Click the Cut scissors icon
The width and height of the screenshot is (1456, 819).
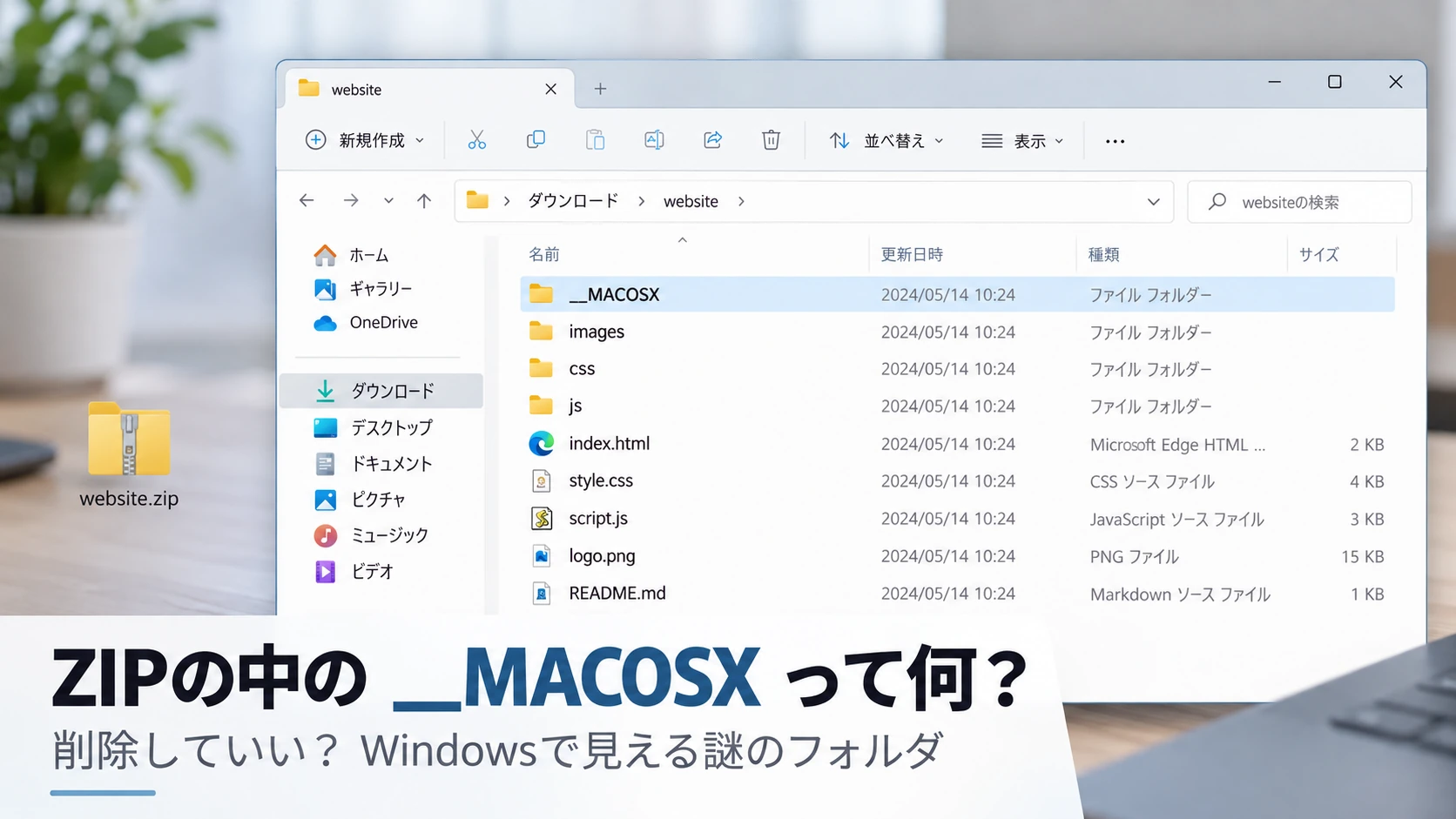tap(476, 140)
